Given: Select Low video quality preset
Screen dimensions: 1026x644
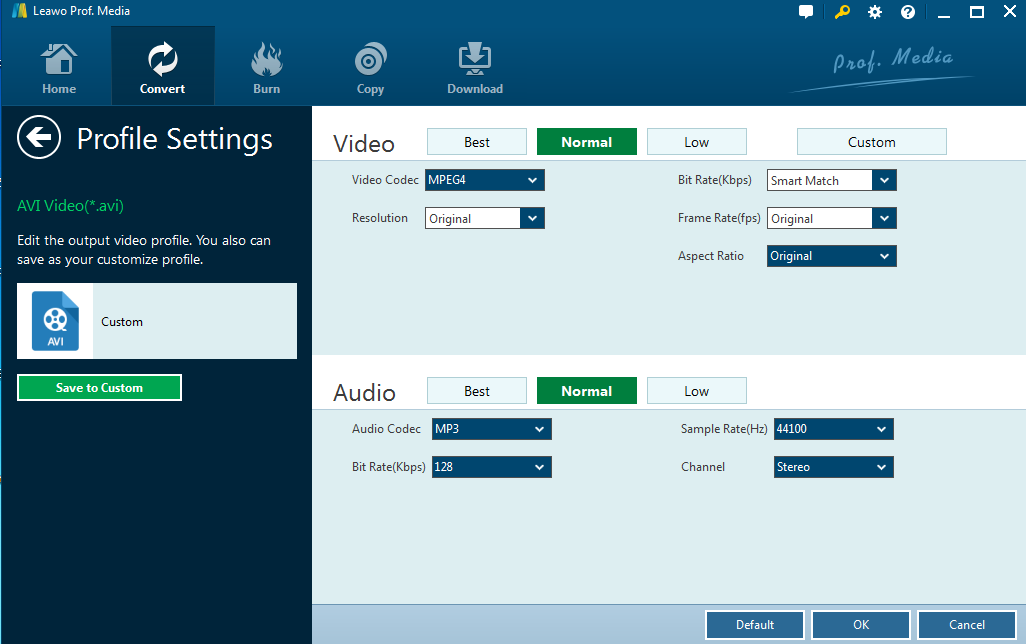Looking at the screenshot, I should [696, 142].
